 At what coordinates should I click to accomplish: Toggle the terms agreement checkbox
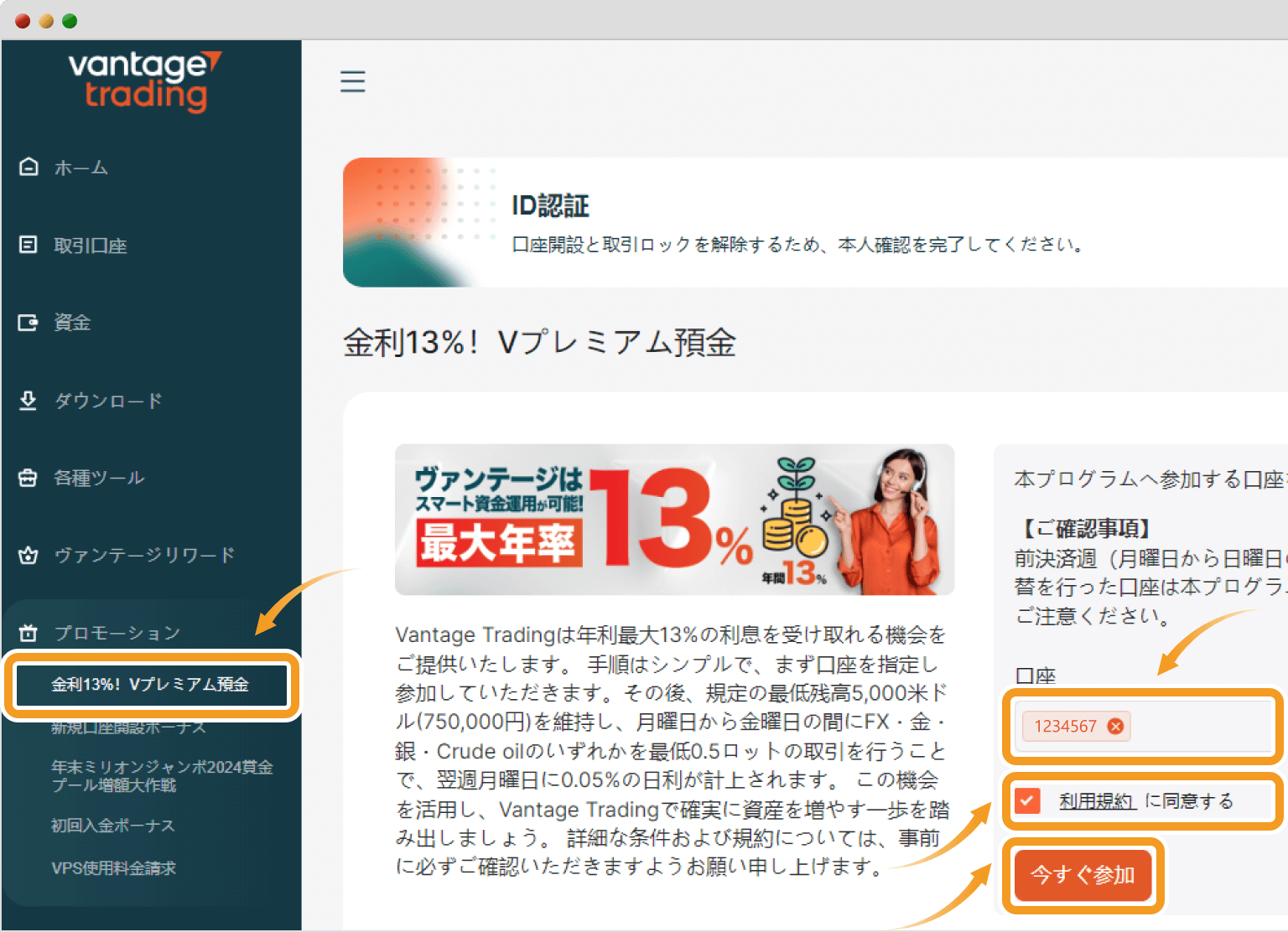1026,801
